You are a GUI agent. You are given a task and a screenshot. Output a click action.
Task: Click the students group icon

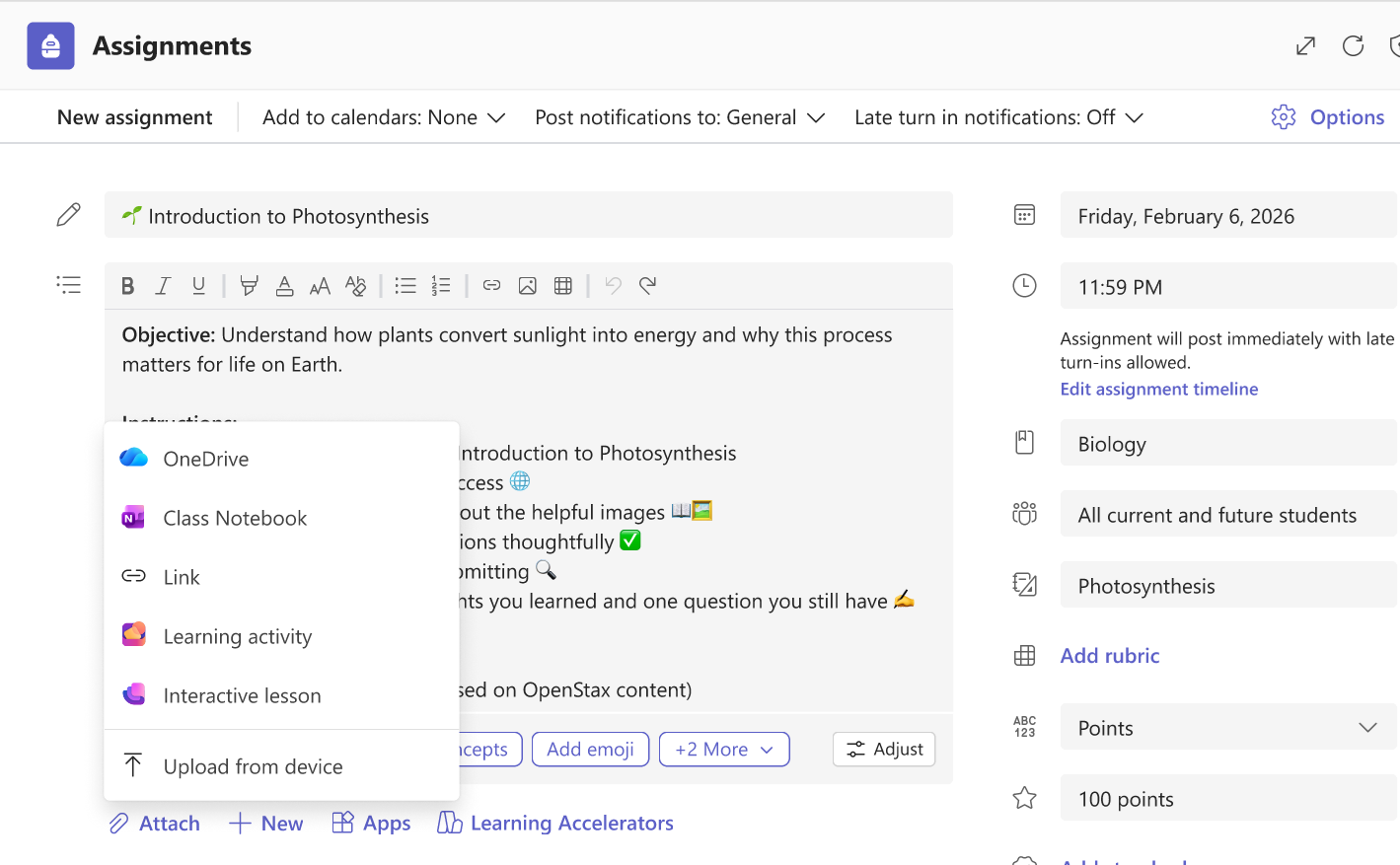coord(1025,514)
